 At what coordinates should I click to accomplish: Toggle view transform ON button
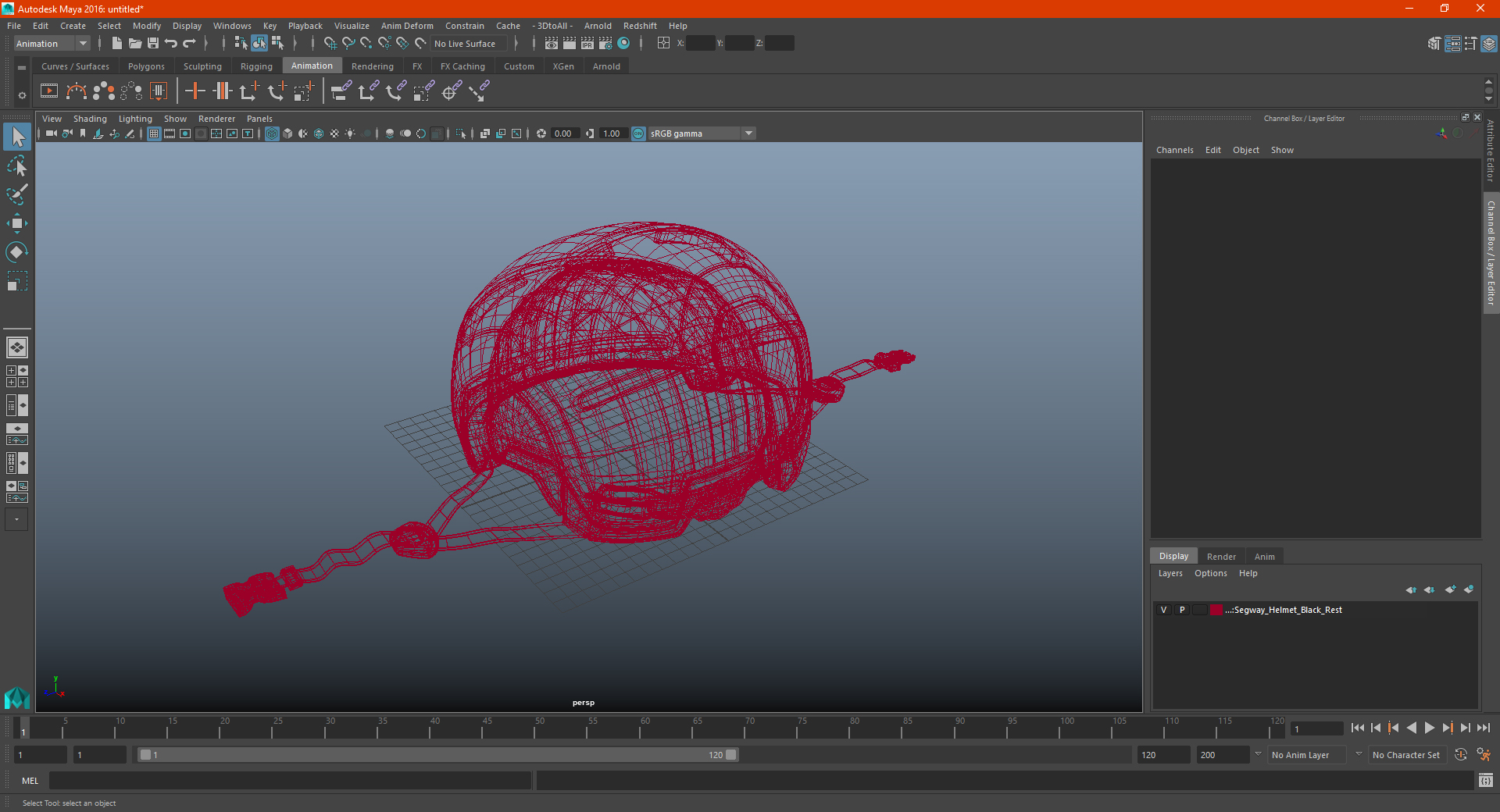click(638, 134)
